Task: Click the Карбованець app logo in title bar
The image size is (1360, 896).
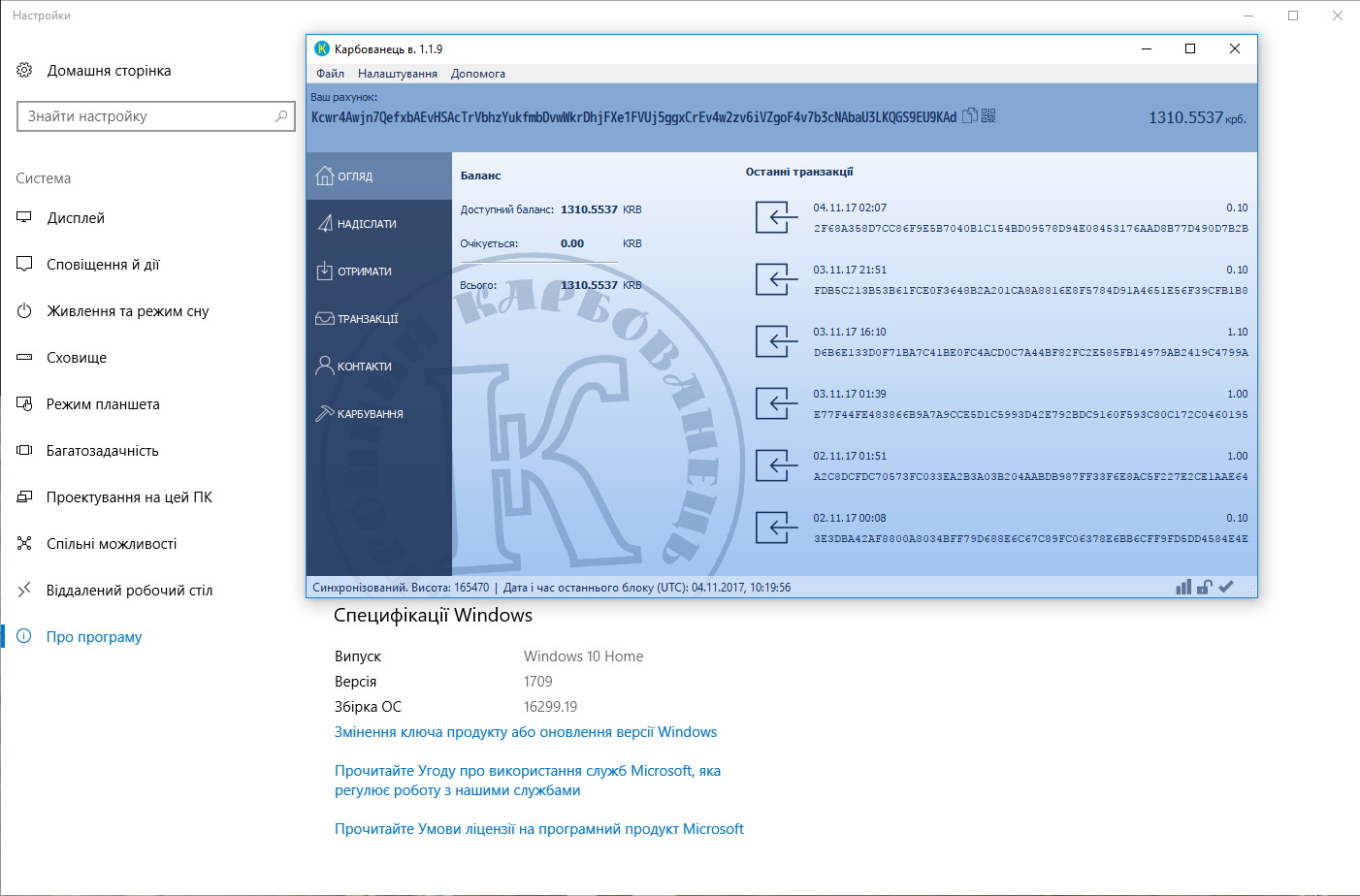Action: (322, 48)
